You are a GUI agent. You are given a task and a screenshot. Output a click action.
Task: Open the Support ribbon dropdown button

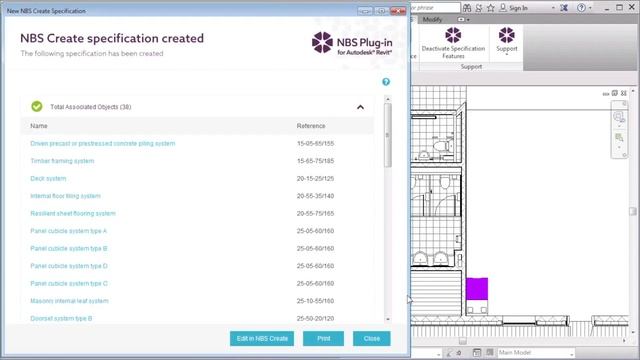[507, 42]
